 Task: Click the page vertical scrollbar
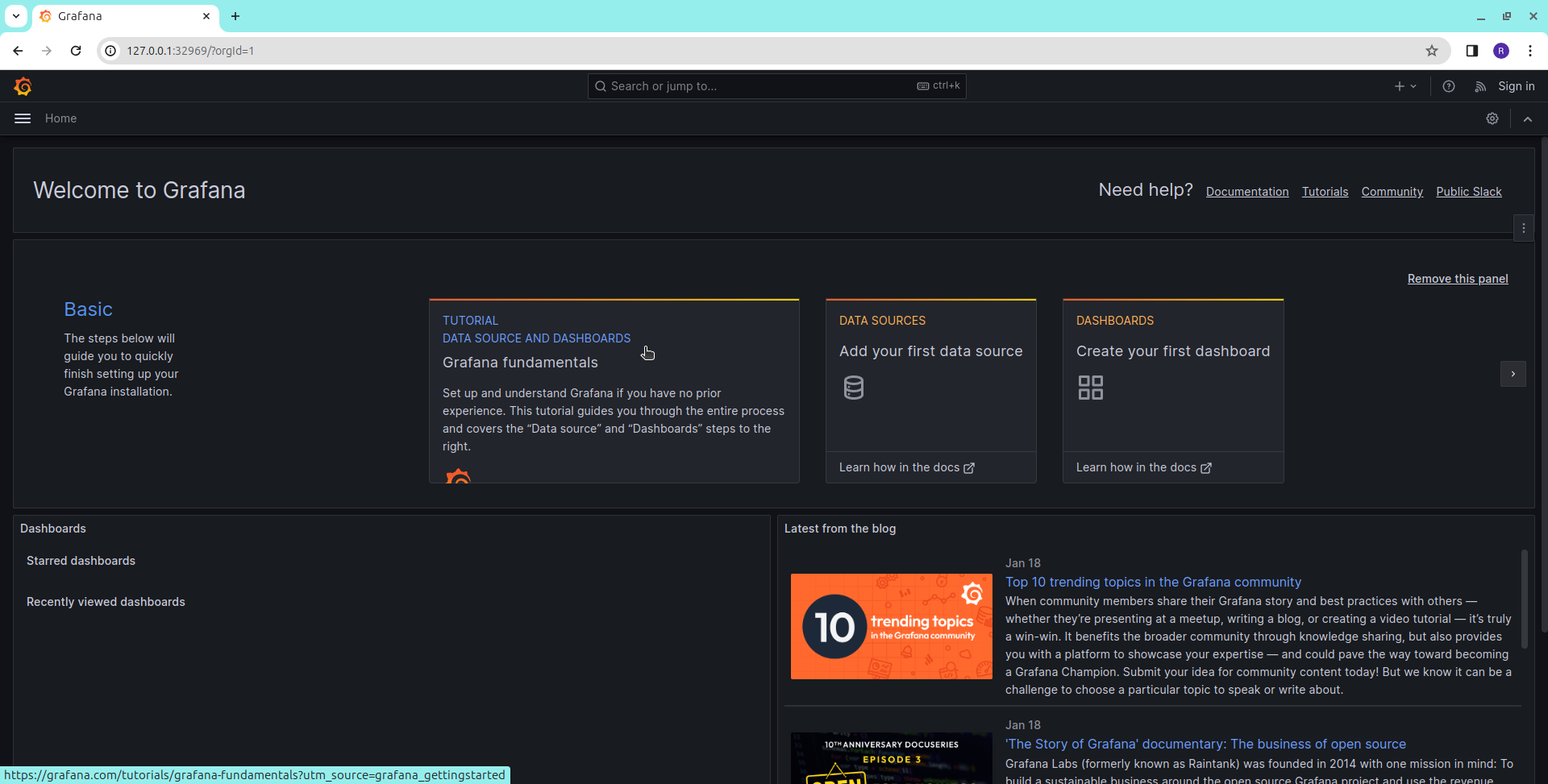click(1544, 384)
